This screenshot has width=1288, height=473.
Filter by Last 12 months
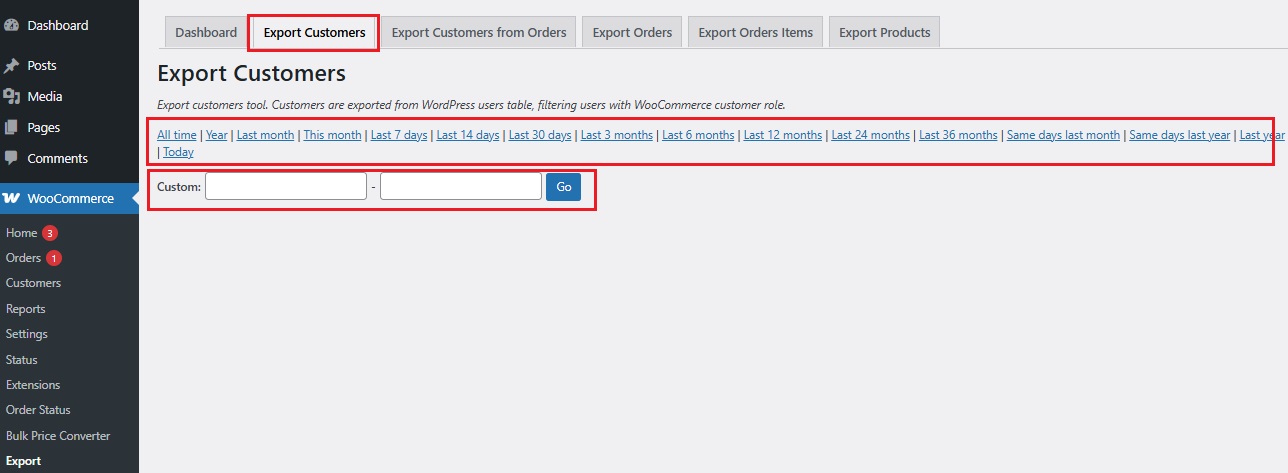(x=783, y=135)
